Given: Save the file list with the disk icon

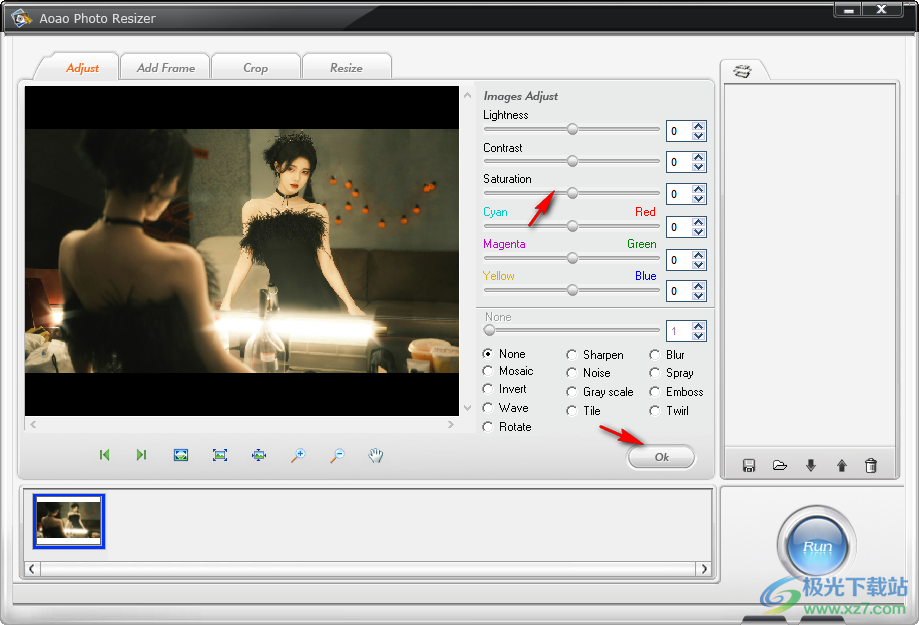Looking at the screenshot, I should point(748,464).
